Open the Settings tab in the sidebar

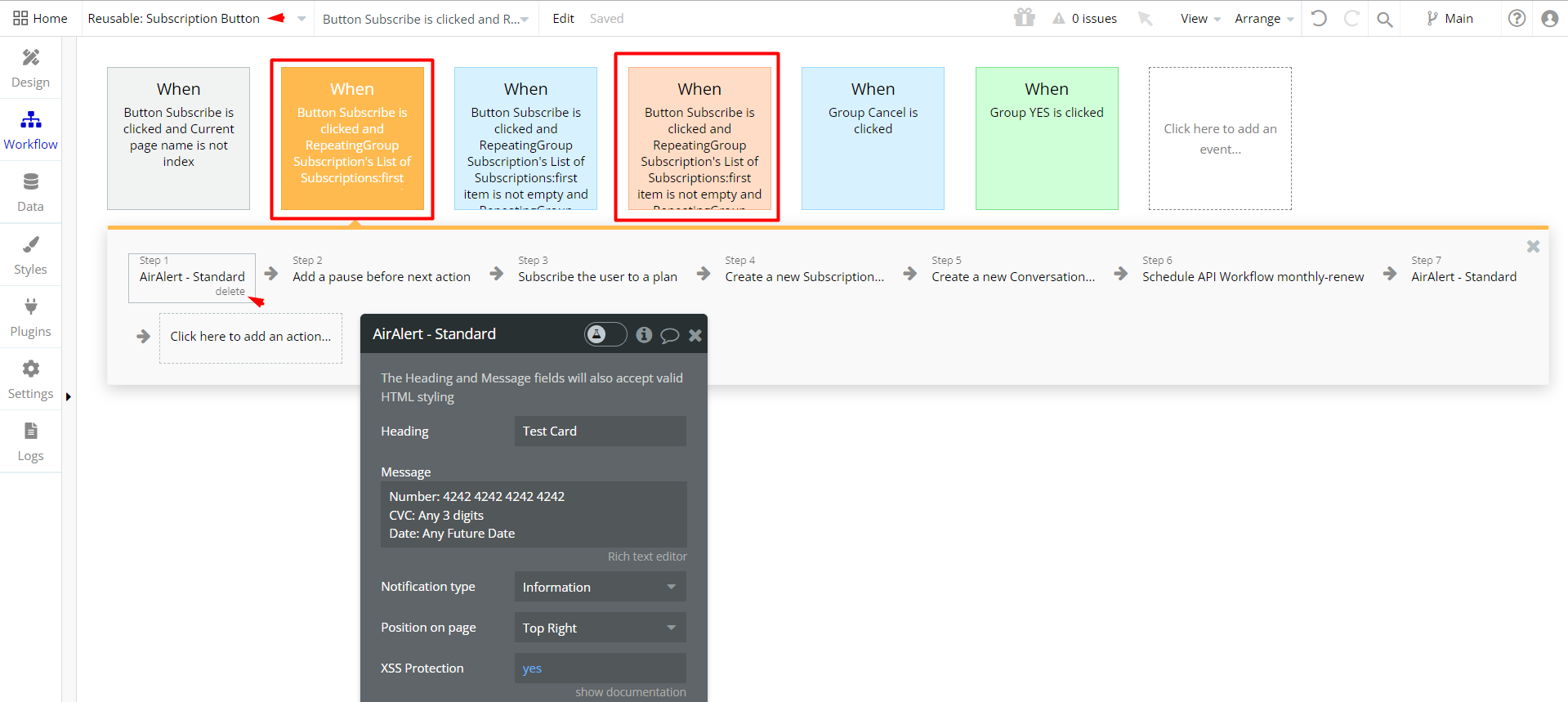(30, 380)
